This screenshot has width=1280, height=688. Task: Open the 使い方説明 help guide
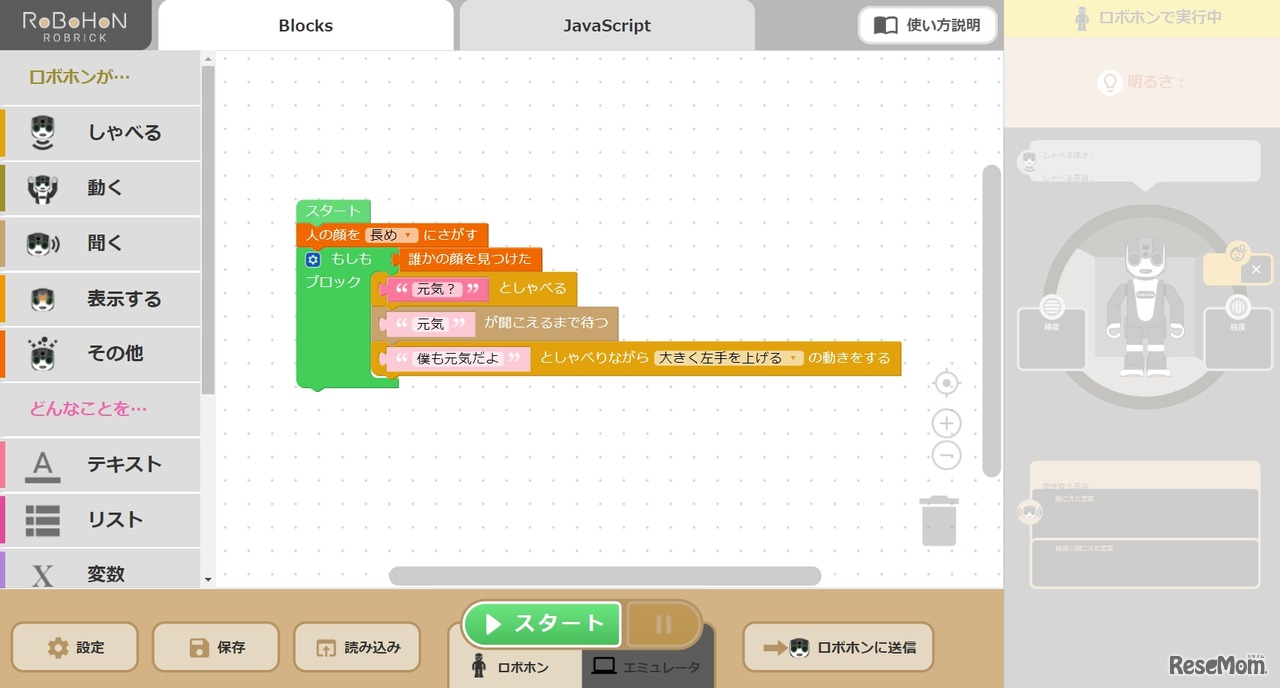pyautogui.click(x=927, y=25)
